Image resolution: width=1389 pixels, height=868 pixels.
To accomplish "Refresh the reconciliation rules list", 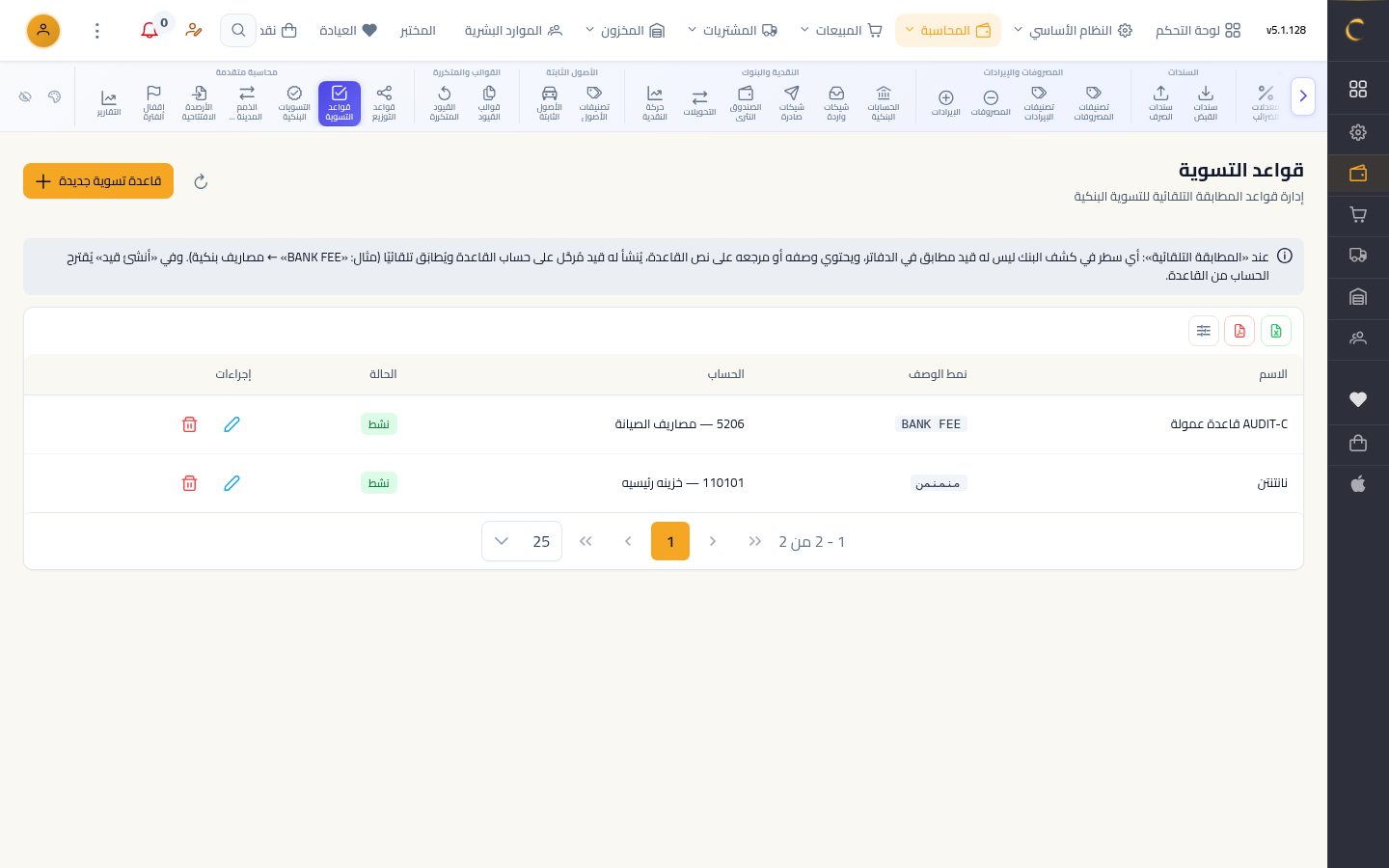I will [201, 181].
